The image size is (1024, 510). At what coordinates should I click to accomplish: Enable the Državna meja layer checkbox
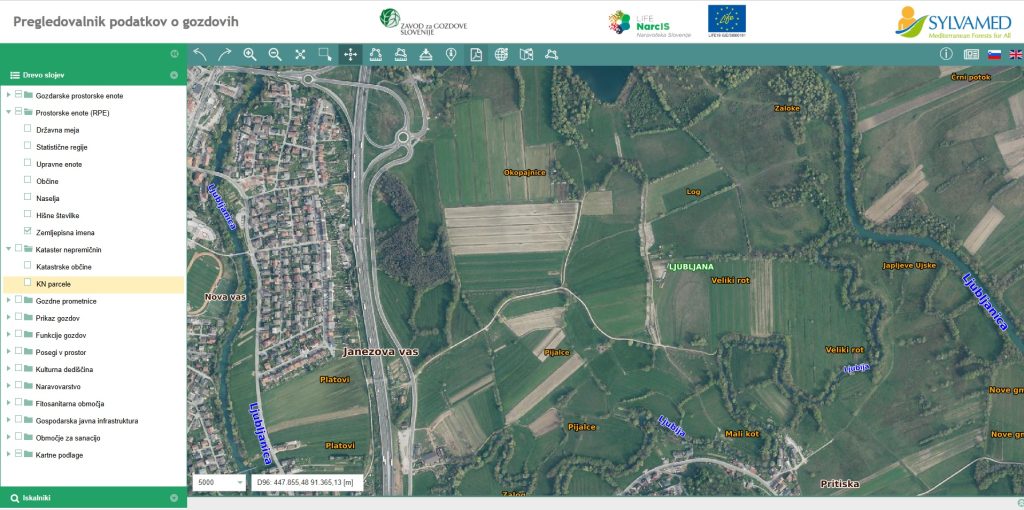click(x=27, y=130)
